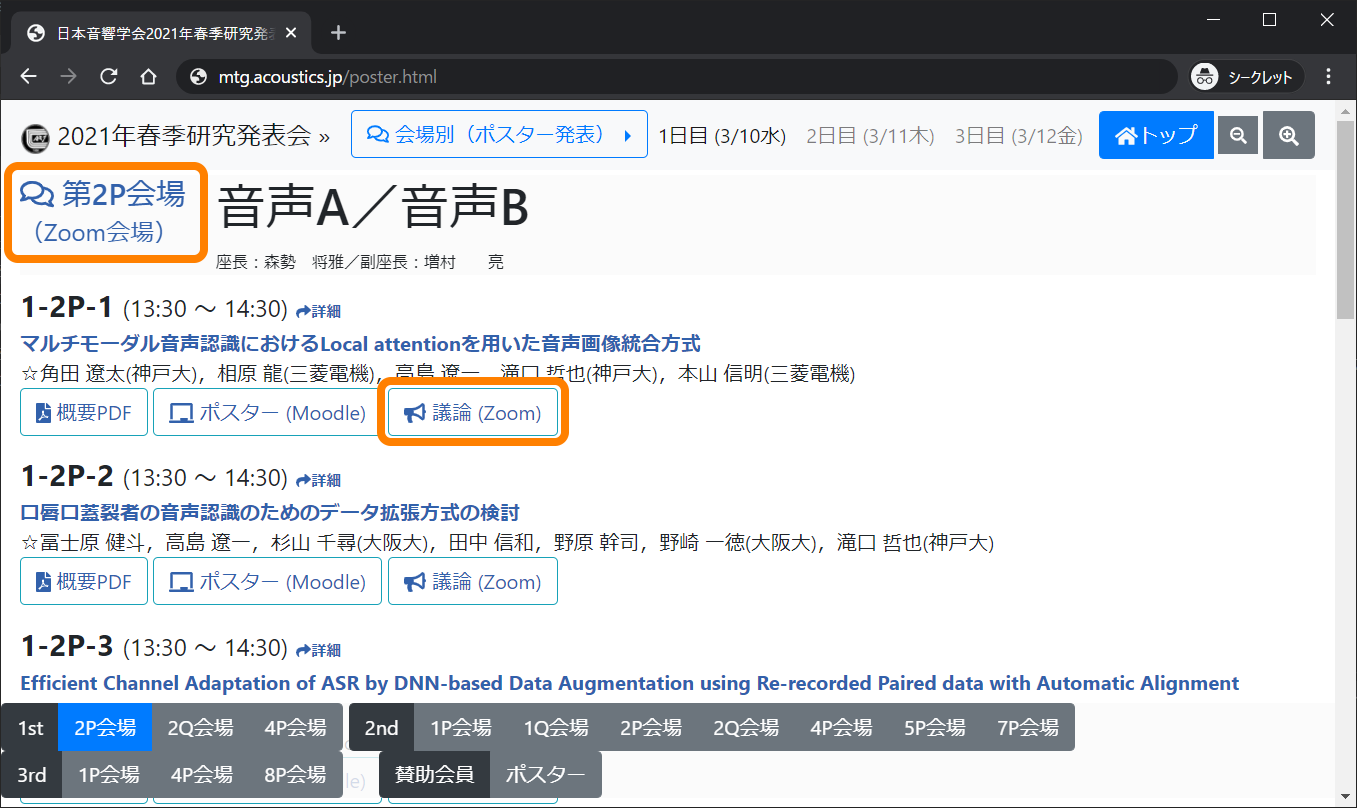Open the マルチモーダル音声認識 paper title link
This screenshot has width=1357, height=808.
360,344
